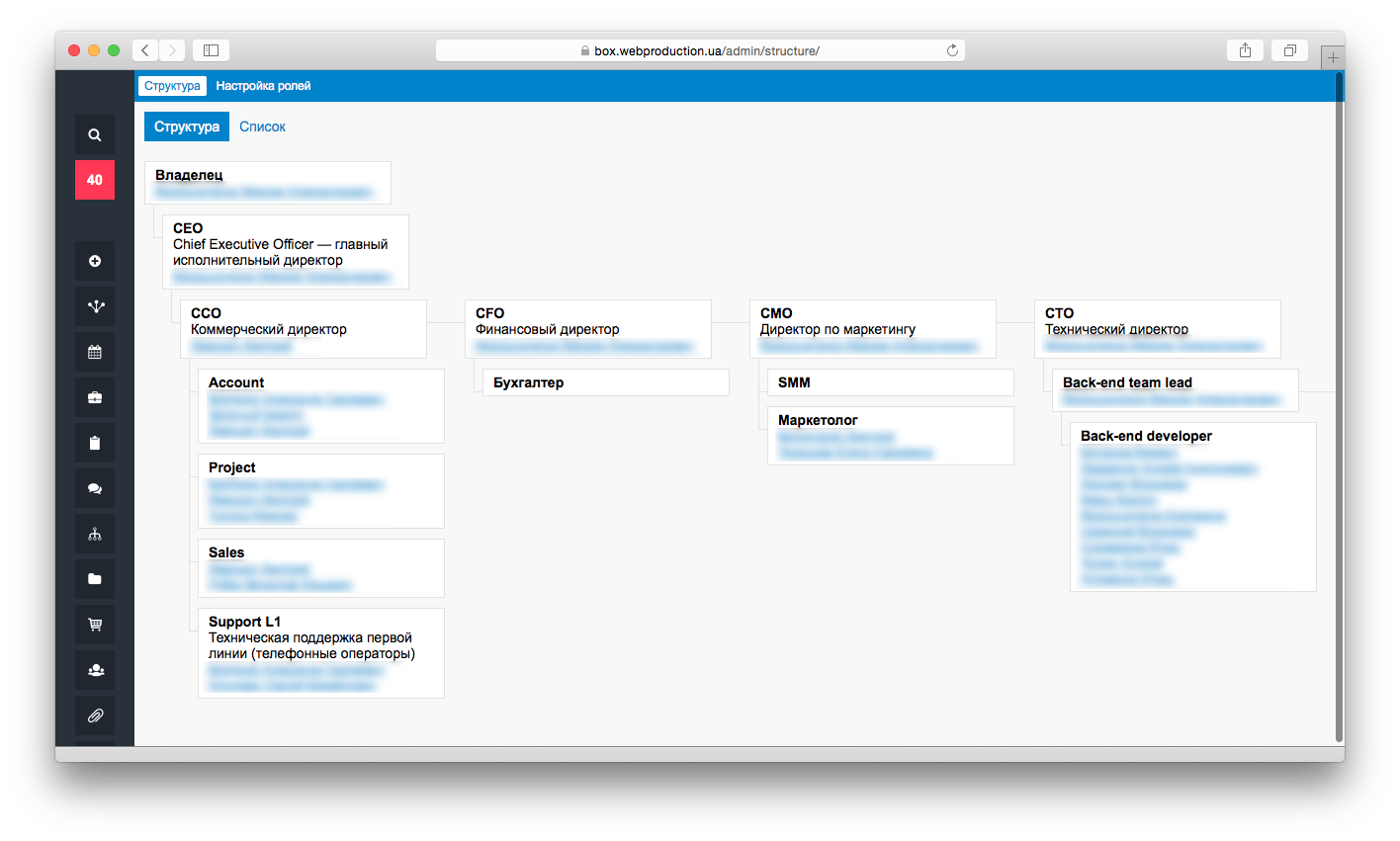
Task: Click the Коммерческий директор description
Action: (x=269, y=329)
